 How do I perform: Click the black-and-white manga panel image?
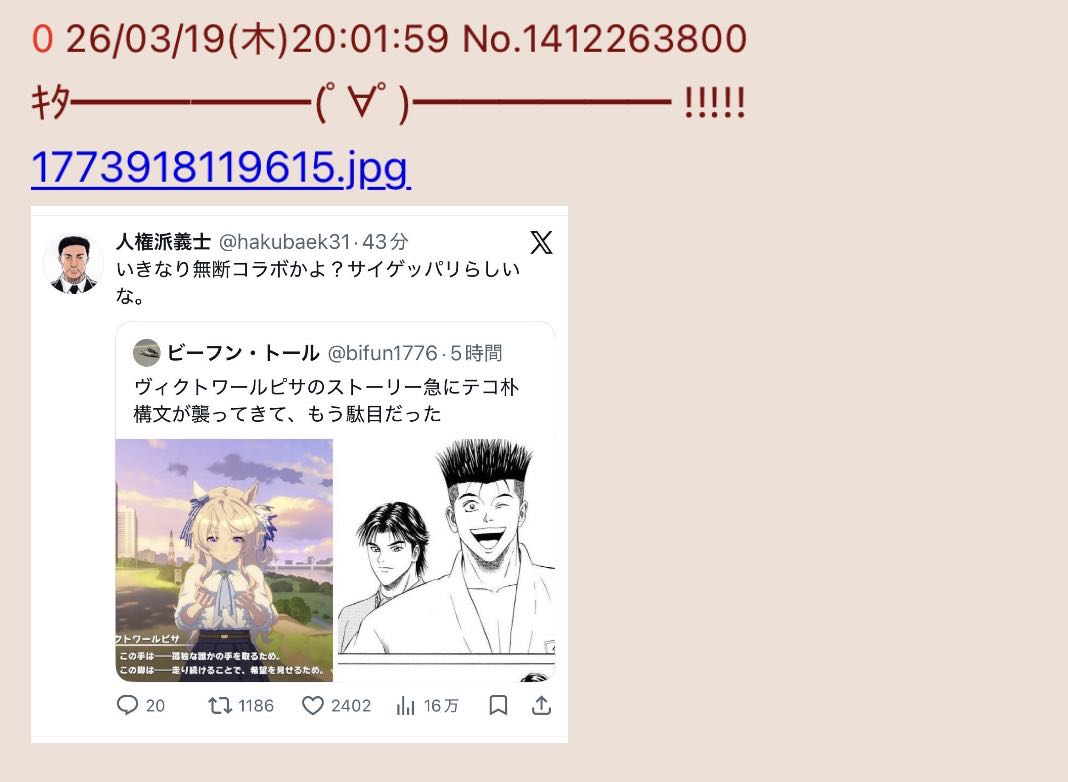point(446,560)
